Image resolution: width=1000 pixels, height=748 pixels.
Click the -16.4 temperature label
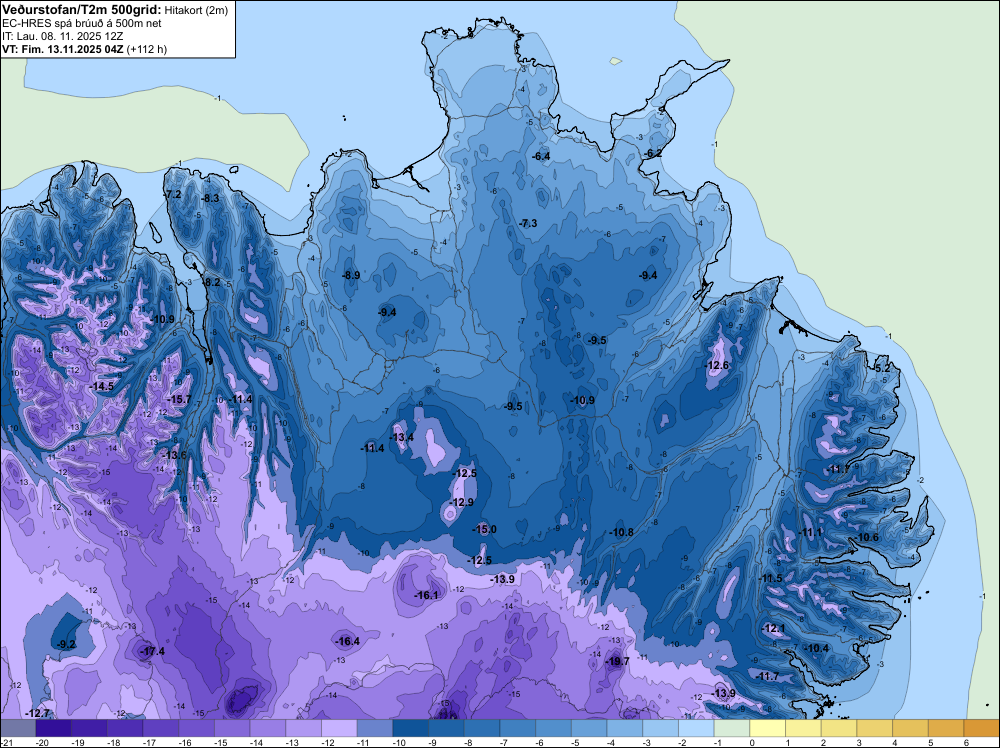pyautogui.click(x=348, y=641)
